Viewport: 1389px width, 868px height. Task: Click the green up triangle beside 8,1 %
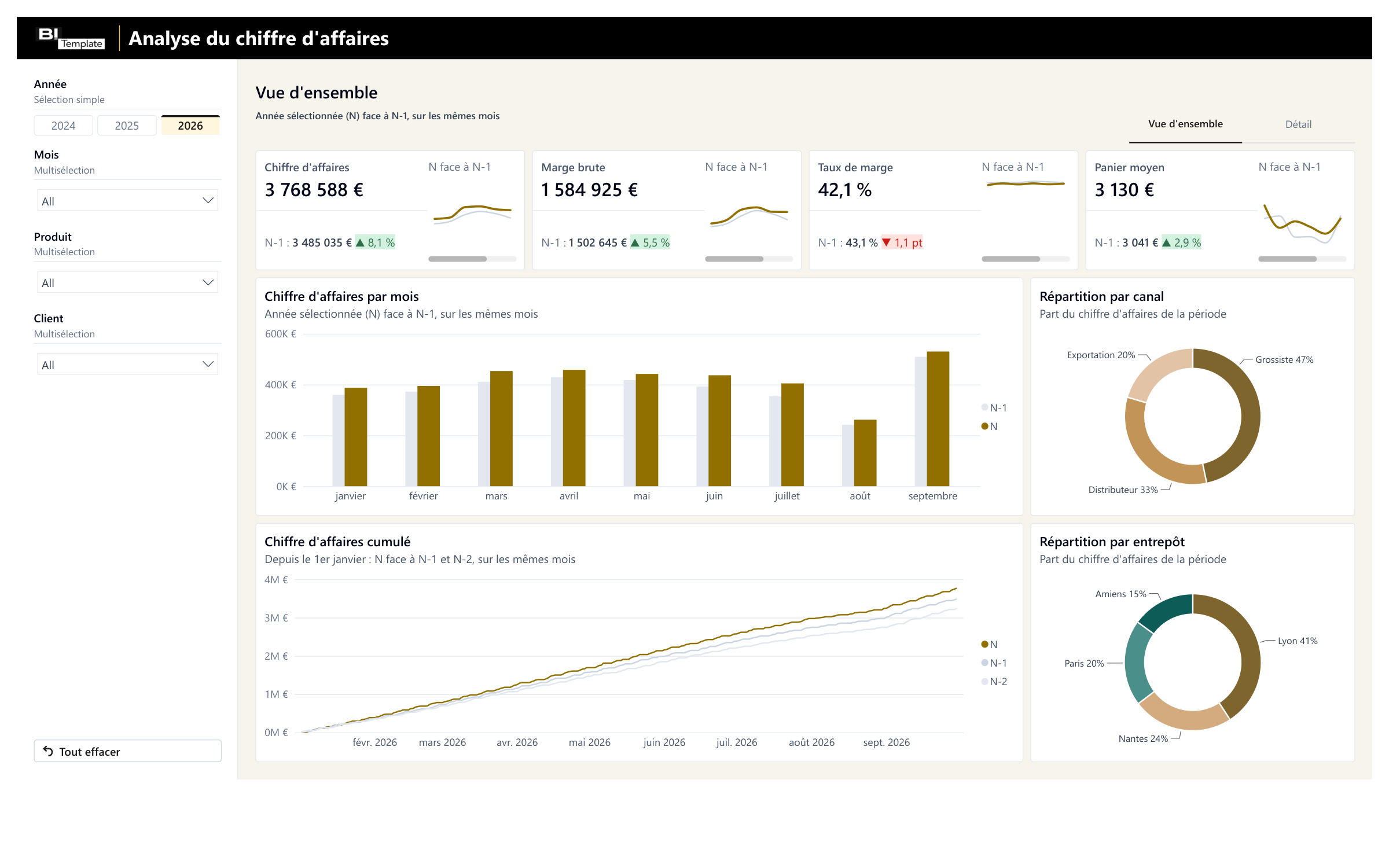point(360,242)
